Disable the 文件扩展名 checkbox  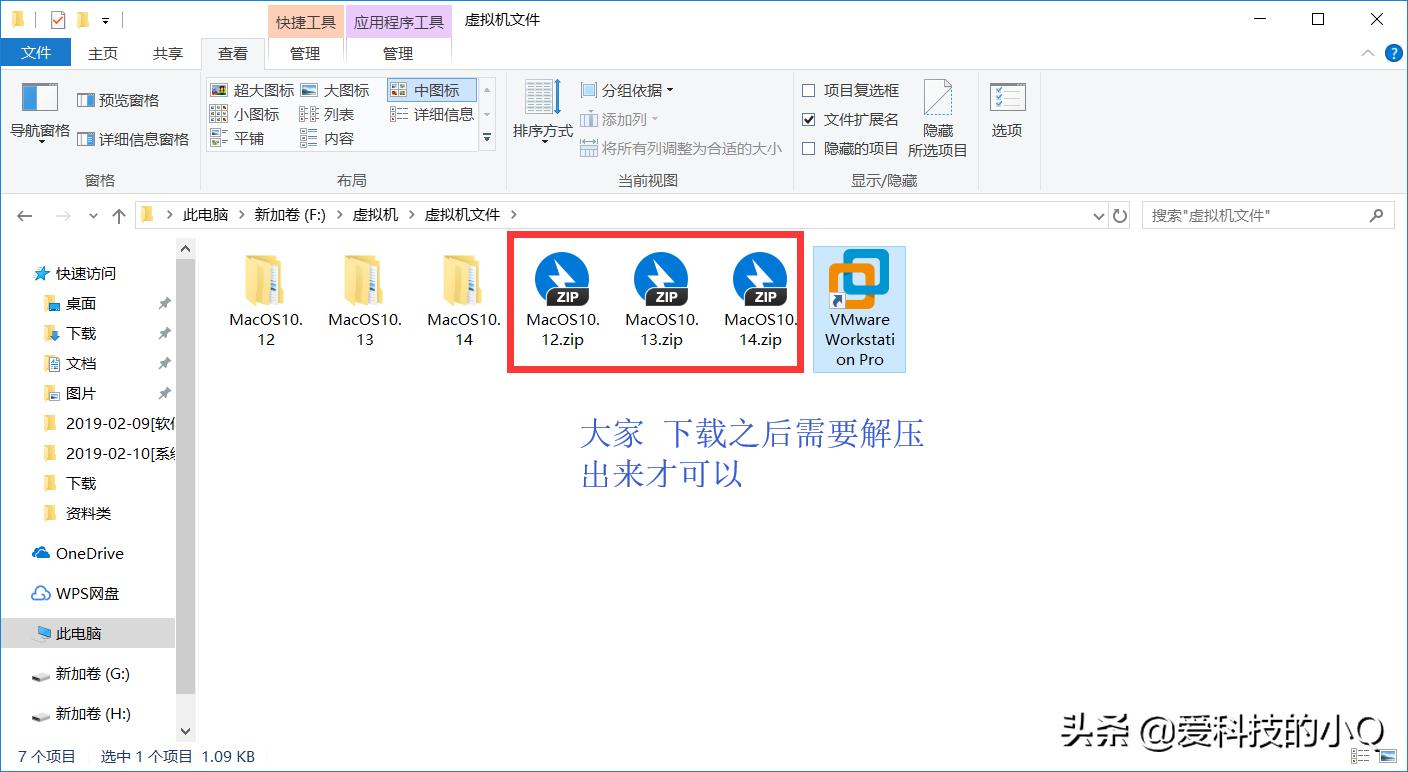coord(810,119)
